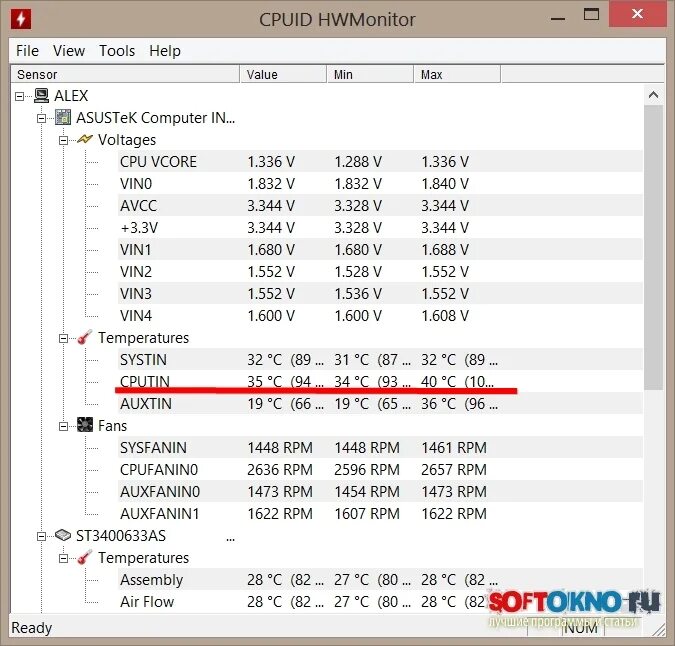This screenshot has width=675, height=646.
Task: Collapse the motherboard Temperatures section
Action: tap(63, 338)
